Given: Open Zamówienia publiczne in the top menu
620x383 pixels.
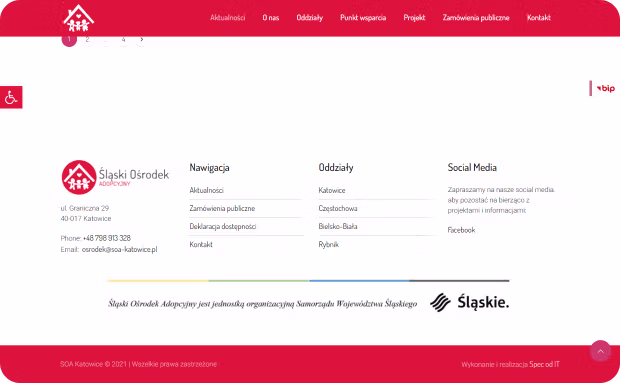Looking at the screenshot, I should [x=476, y=17].
